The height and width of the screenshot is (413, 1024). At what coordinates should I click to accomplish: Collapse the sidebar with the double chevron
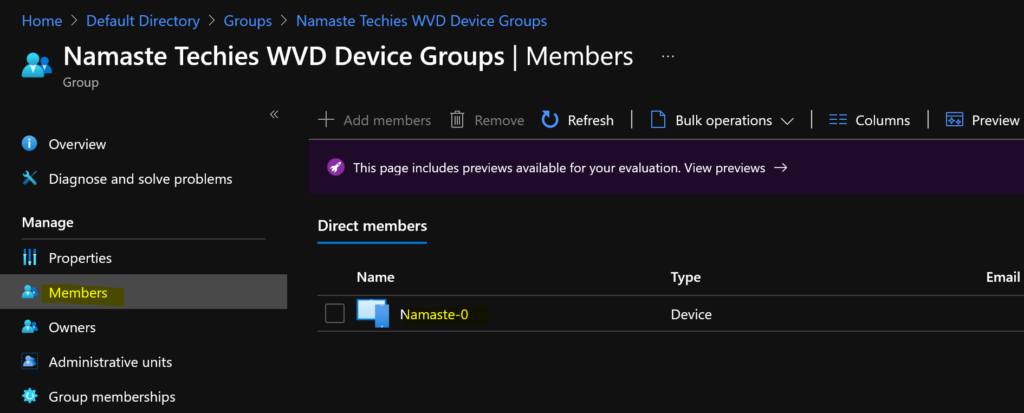tap(274, 114)
